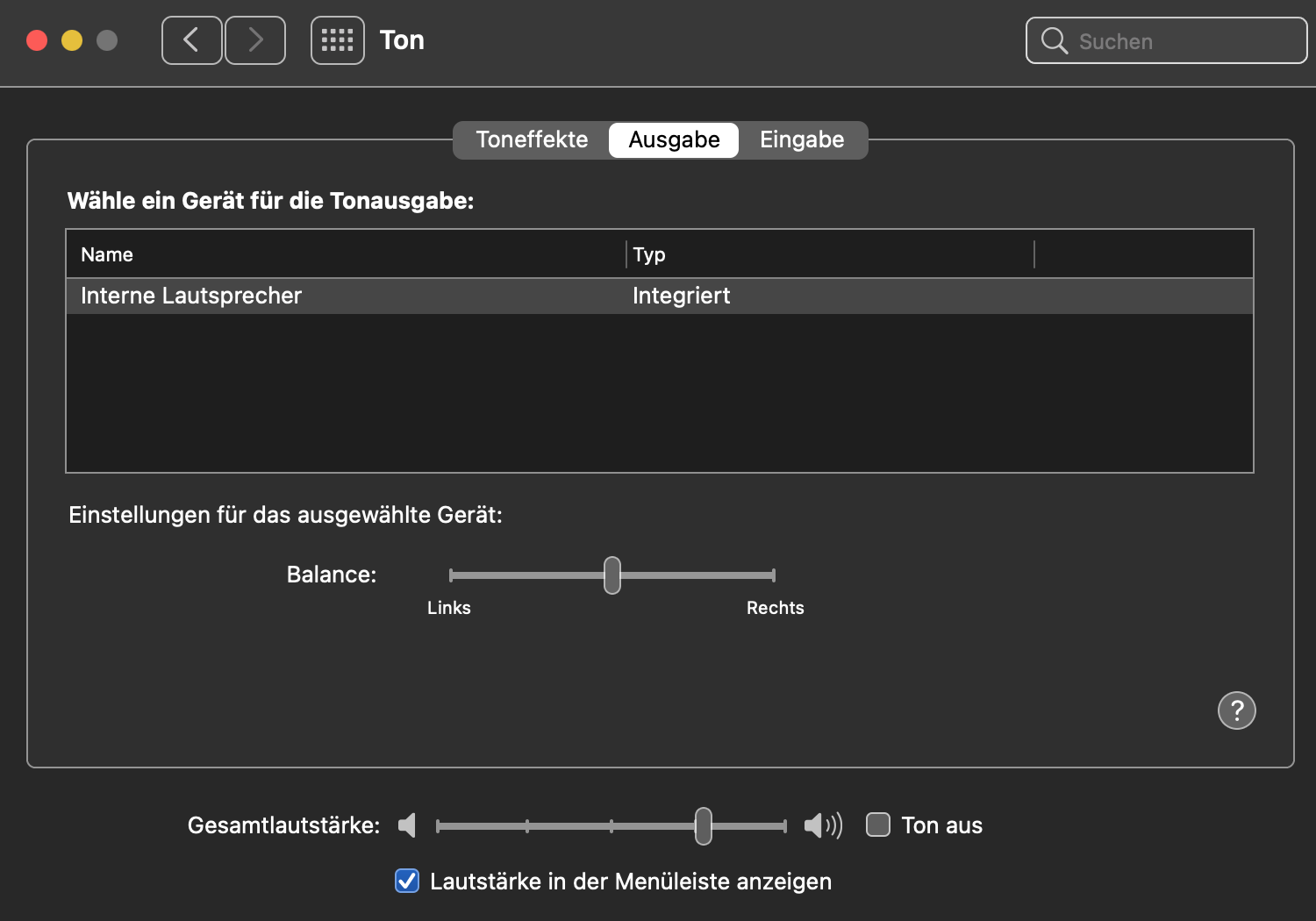Open the Eingabe tab

click(x=802, y=140)
